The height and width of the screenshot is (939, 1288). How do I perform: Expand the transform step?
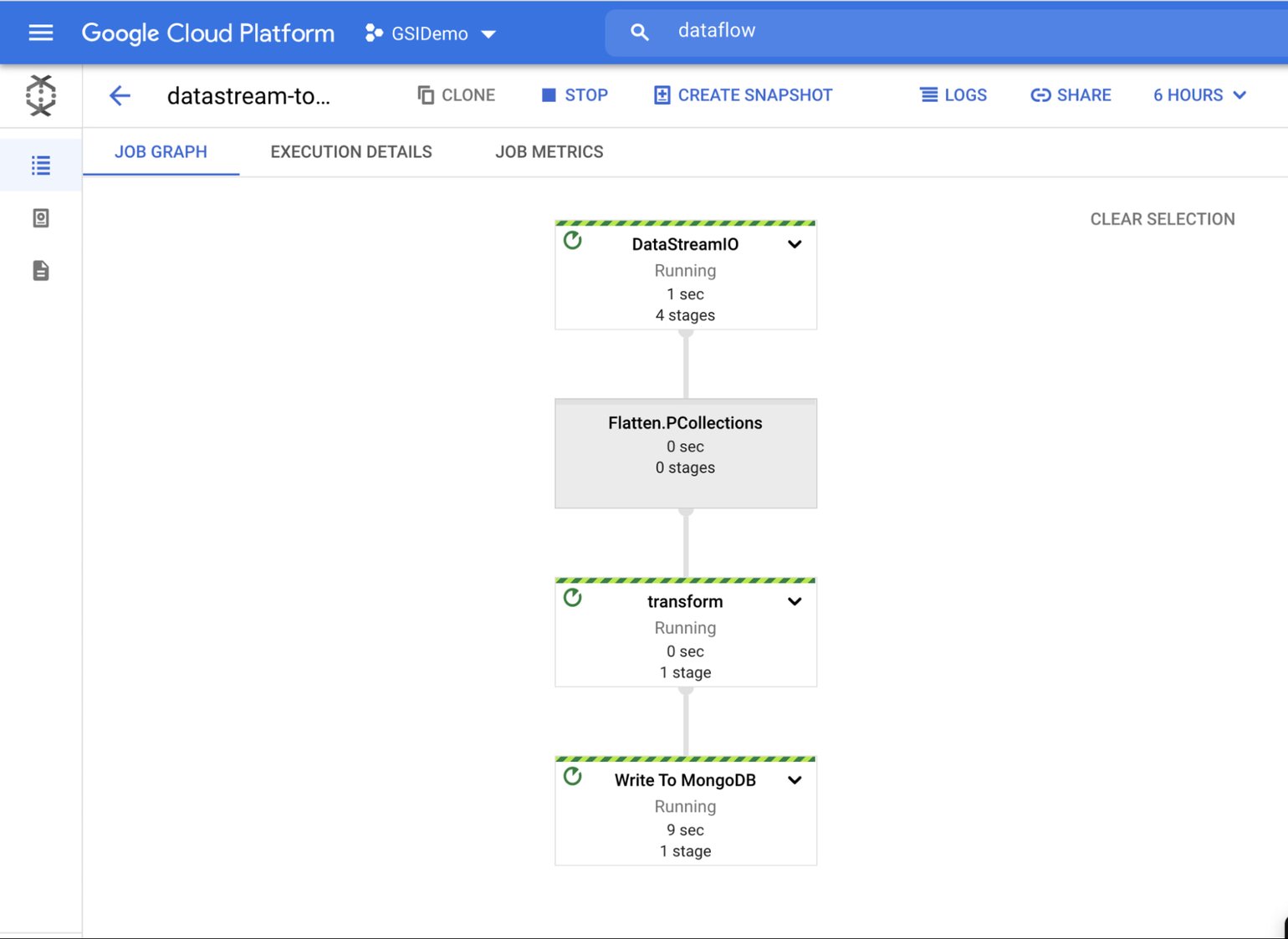tap(795, 601)
